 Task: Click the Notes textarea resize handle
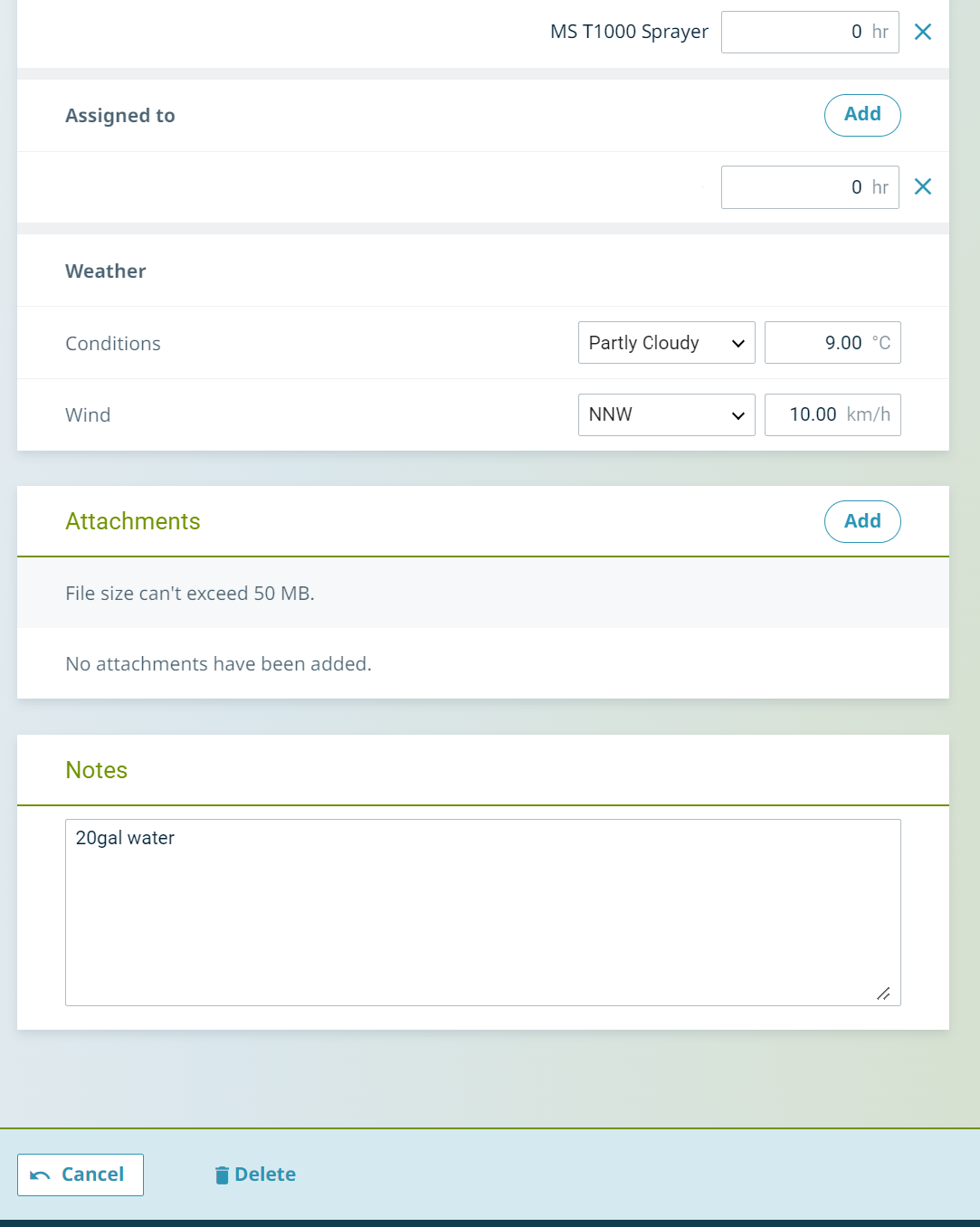(883, 994)
